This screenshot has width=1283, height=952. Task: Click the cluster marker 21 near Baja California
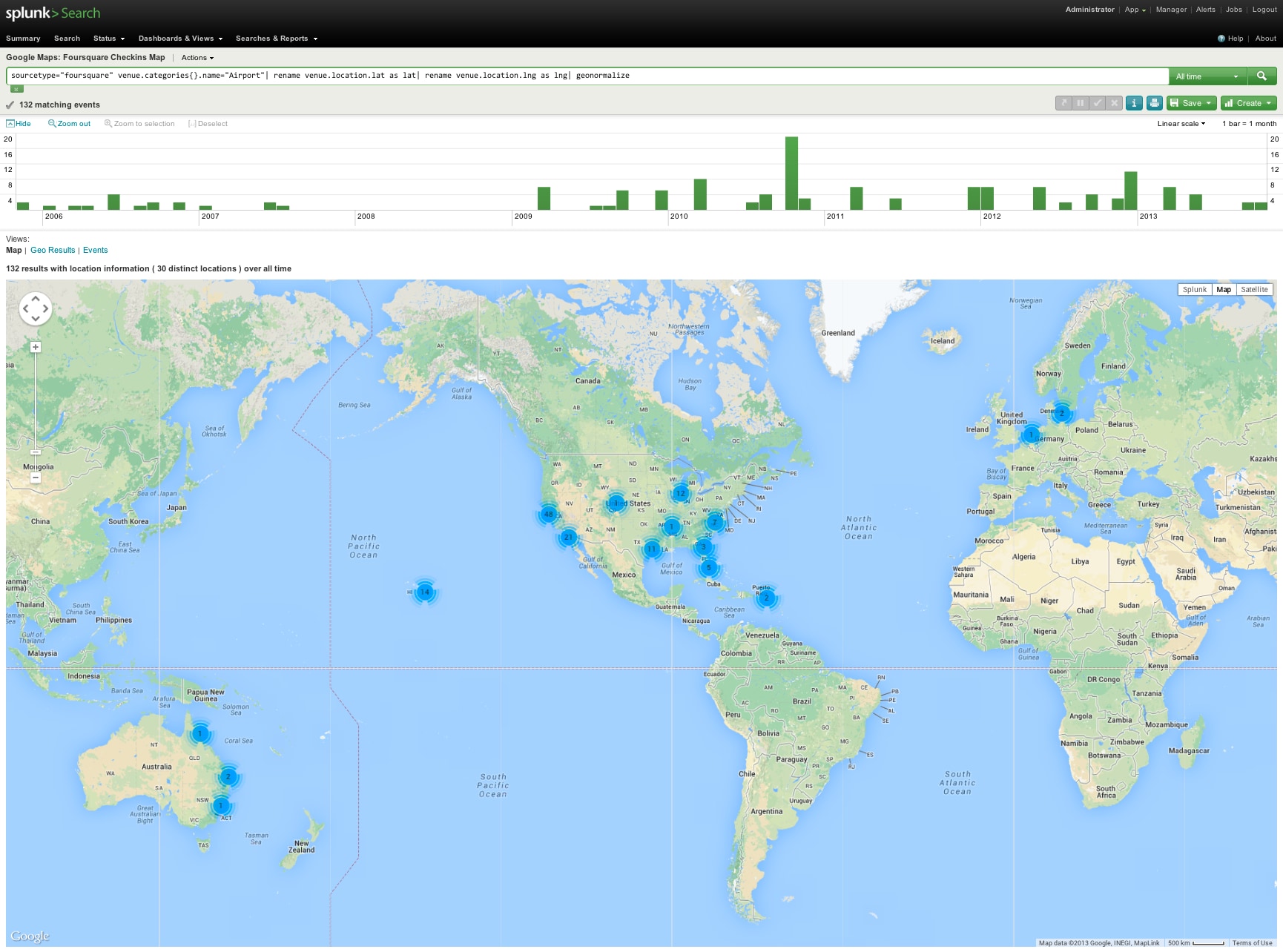[568, 537]
